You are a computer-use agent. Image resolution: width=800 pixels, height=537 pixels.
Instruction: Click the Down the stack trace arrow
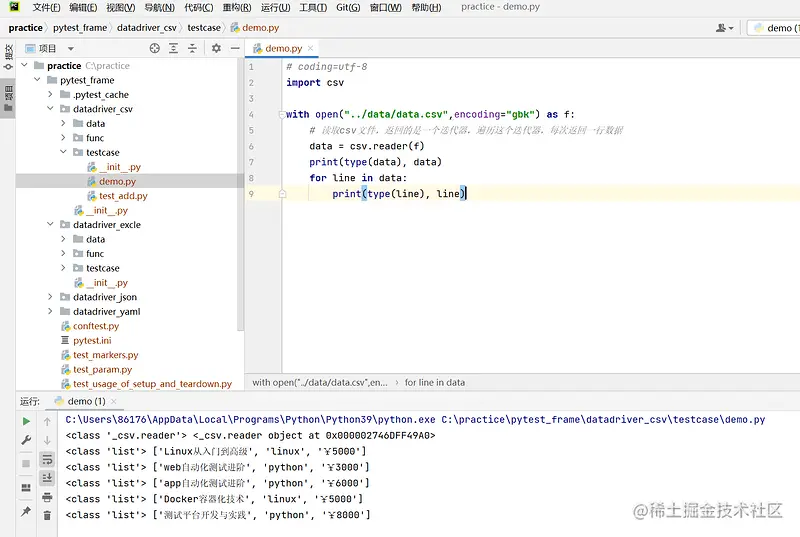(47, 440)
